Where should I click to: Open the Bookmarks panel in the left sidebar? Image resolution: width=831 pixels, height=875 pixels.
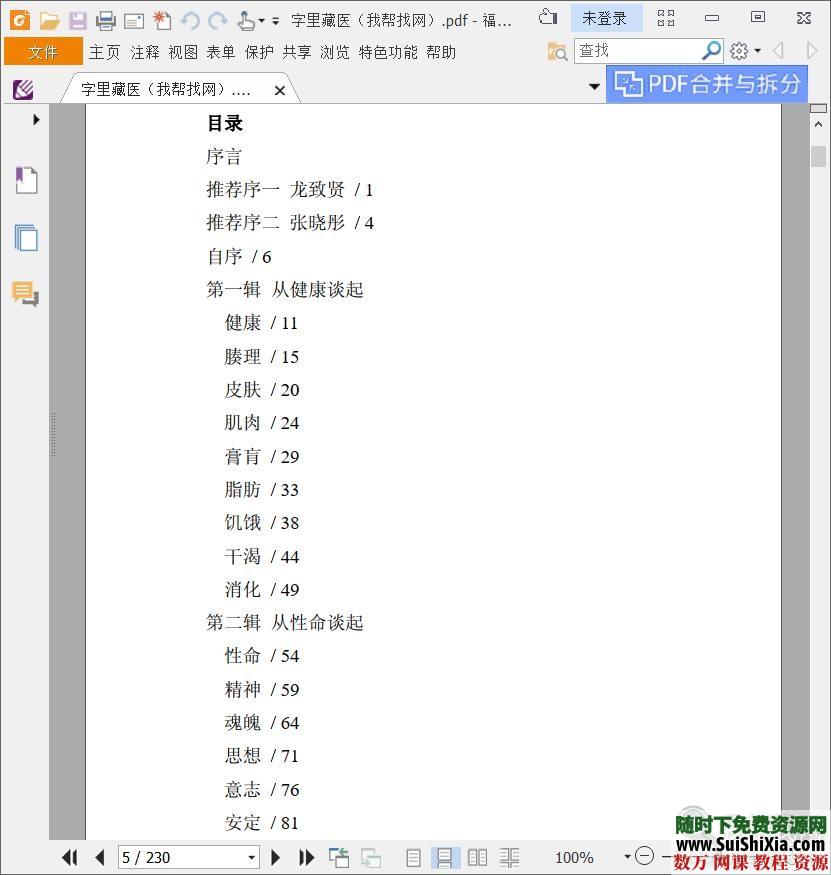tap(25, 180)
